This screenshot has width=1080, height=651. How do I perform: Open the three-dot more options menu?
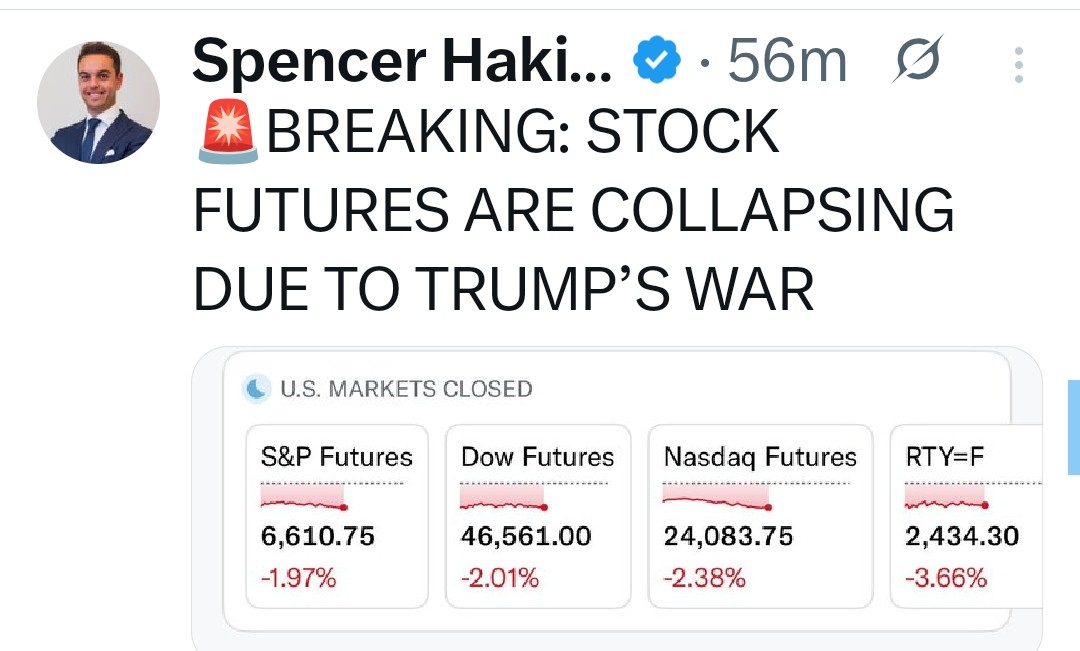(1018, 65)
